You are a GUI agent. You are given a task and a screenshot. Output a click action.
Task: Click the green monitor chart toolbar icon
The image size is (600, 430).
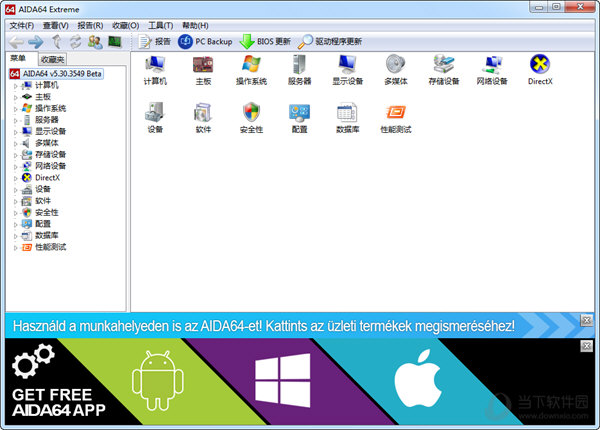115,41
